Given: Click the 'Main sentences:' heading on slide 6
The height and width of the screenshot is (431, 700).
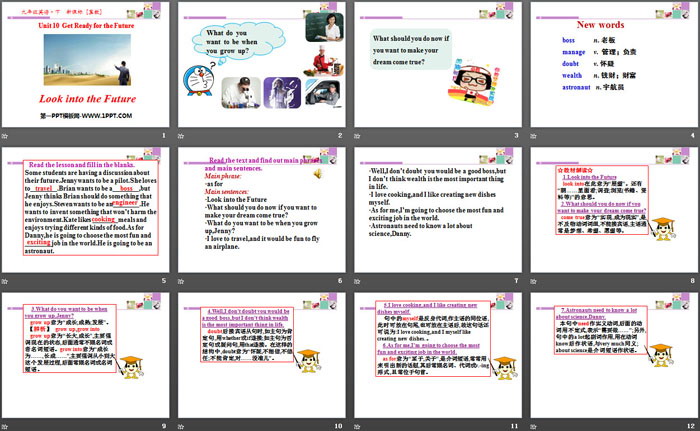Looking at the screenshot, I should (227, 192).
